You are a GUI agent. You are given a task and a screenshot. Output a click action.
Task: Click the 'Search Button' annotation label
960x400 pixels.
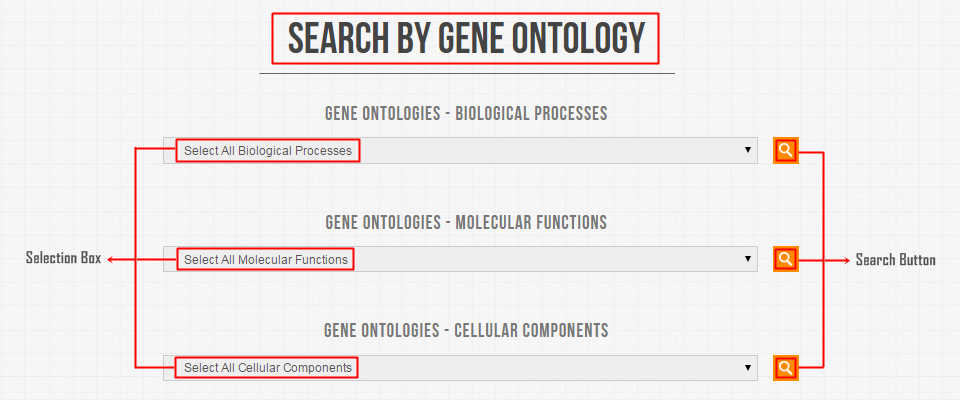pyautogui.click(x=896, y=260)
